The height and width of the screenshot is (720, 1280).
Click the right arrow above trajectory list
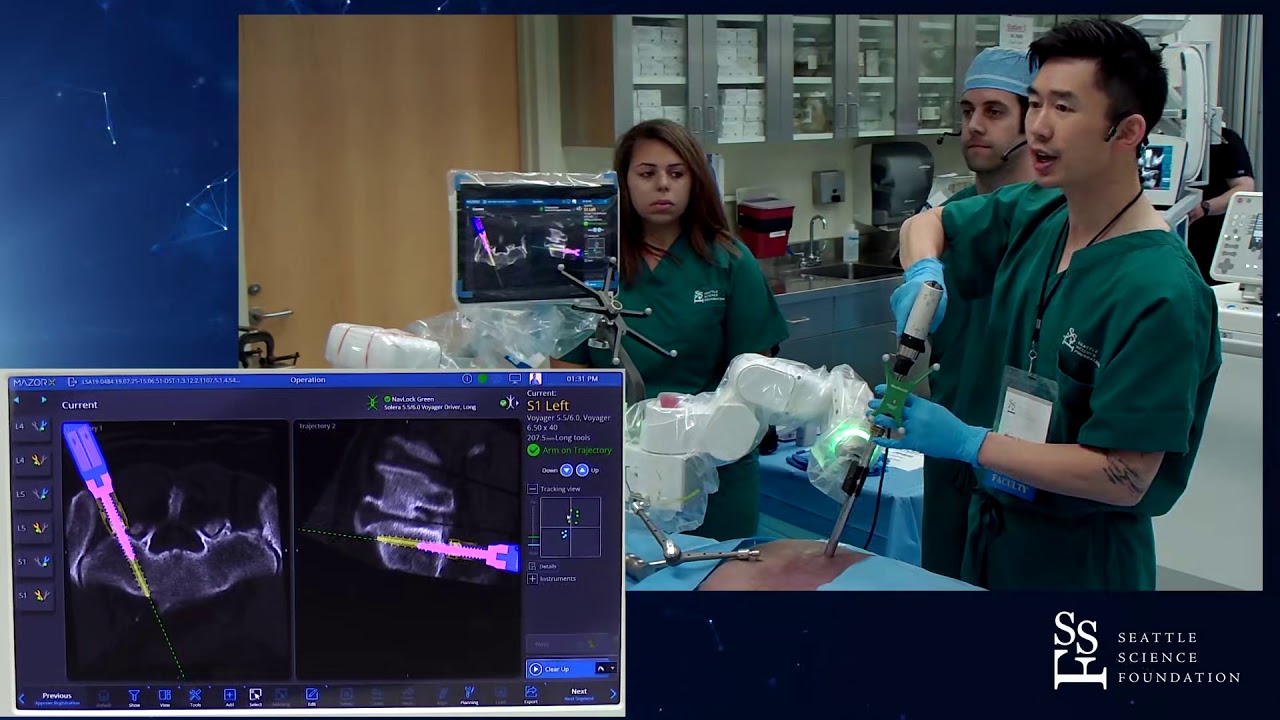pyautogui.click(x=43, y=400)
